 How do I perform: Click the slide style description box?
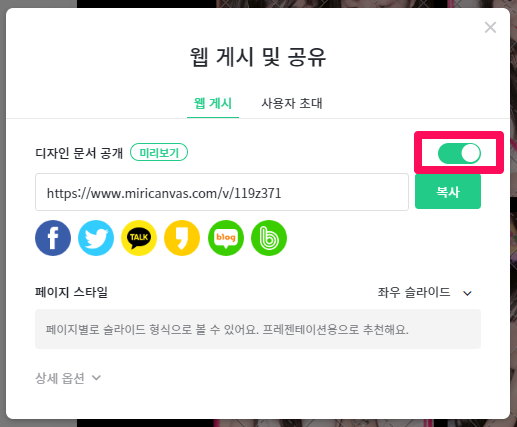[258, 329]
